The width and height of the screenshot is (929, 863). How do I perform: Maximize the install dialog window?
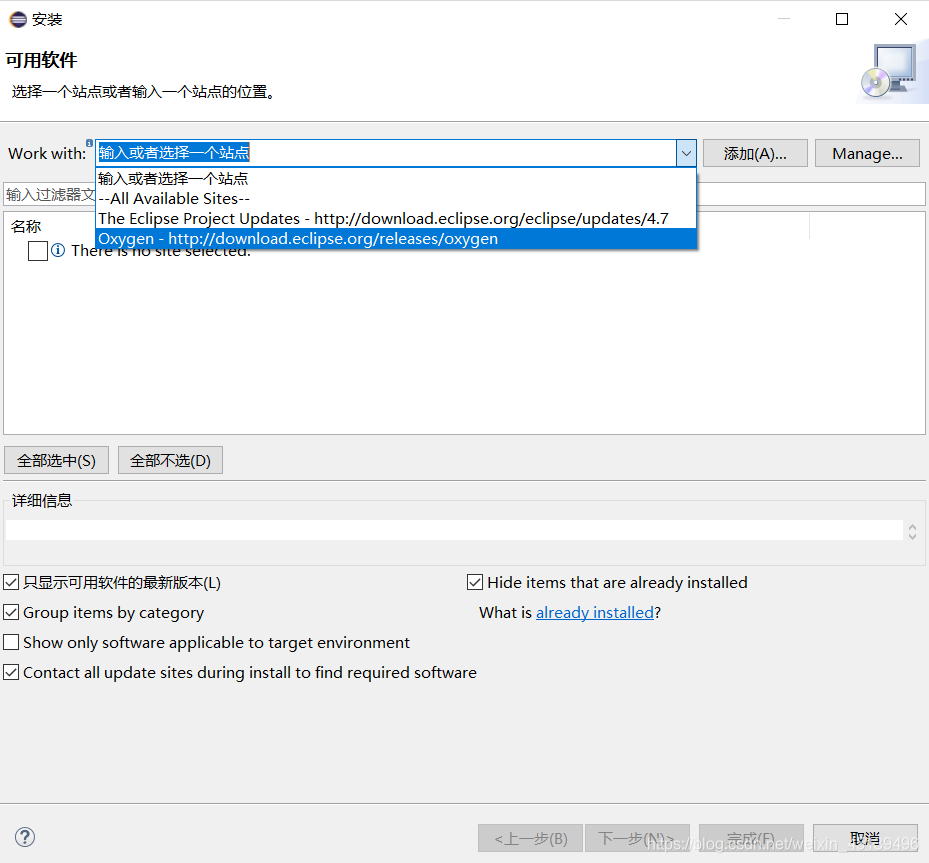click(x=842, y=20)
